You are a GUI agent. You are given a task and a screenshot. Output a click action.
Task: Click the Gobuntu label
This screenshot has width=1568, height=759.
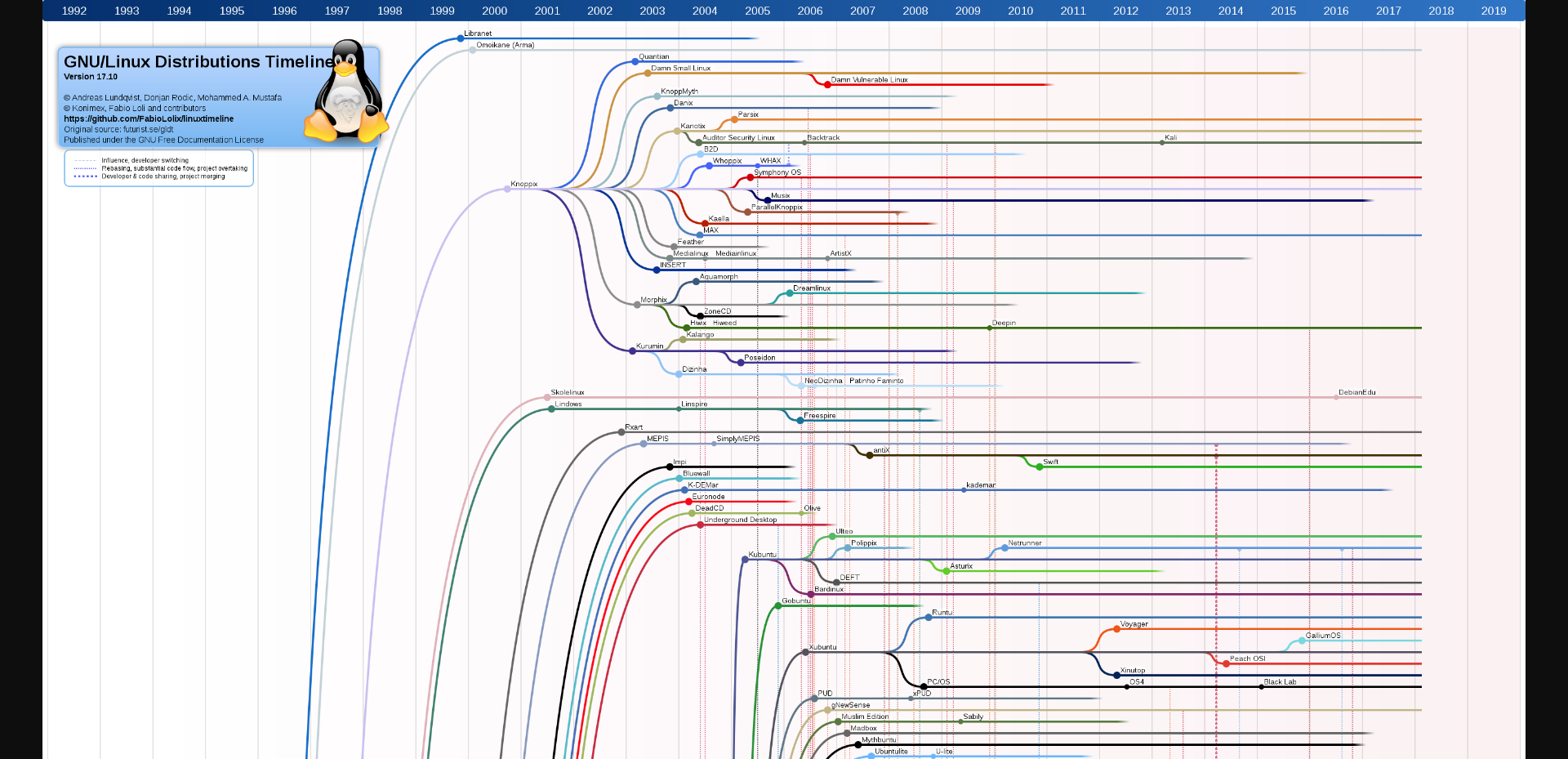click(796, 601)
